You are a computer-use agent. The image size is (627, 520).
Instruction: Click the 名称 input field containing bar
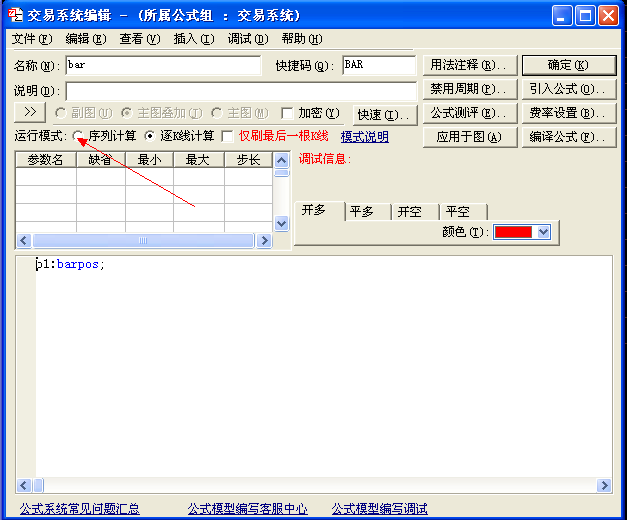163,65
